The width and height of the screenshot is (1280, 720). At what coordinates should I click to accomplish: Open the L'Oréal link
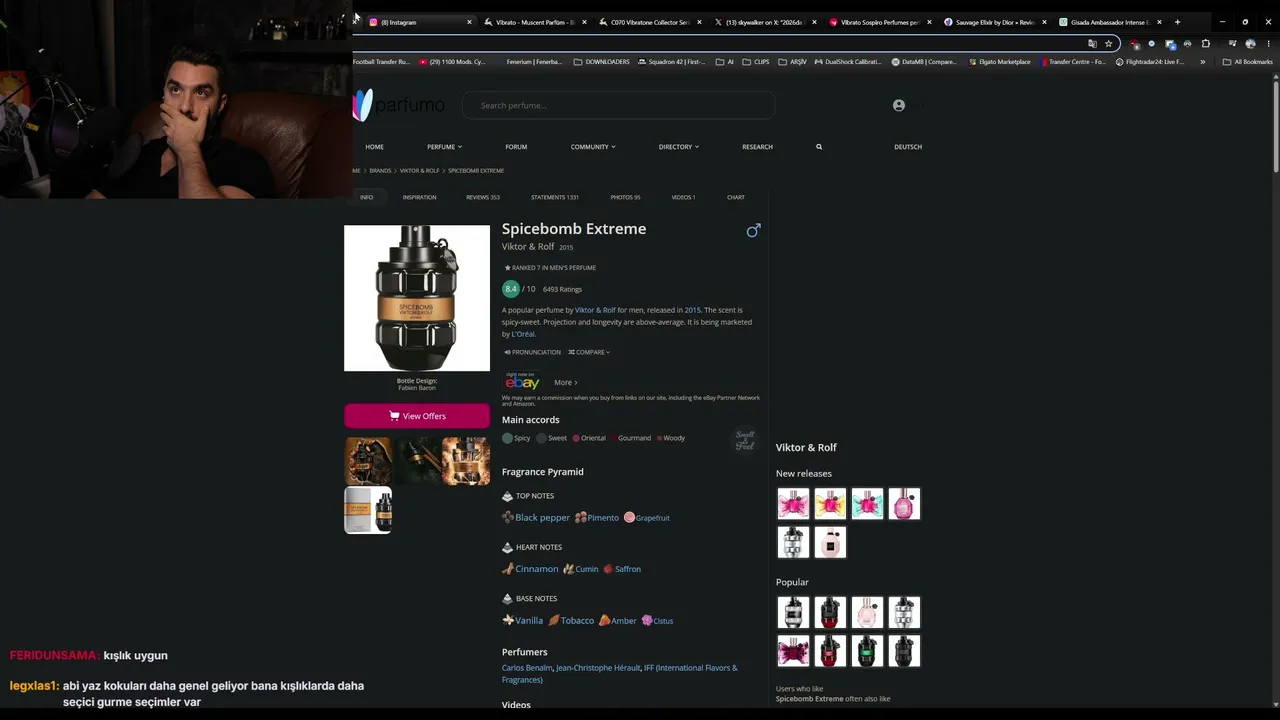pyautogui.click(x=523, y=334)
